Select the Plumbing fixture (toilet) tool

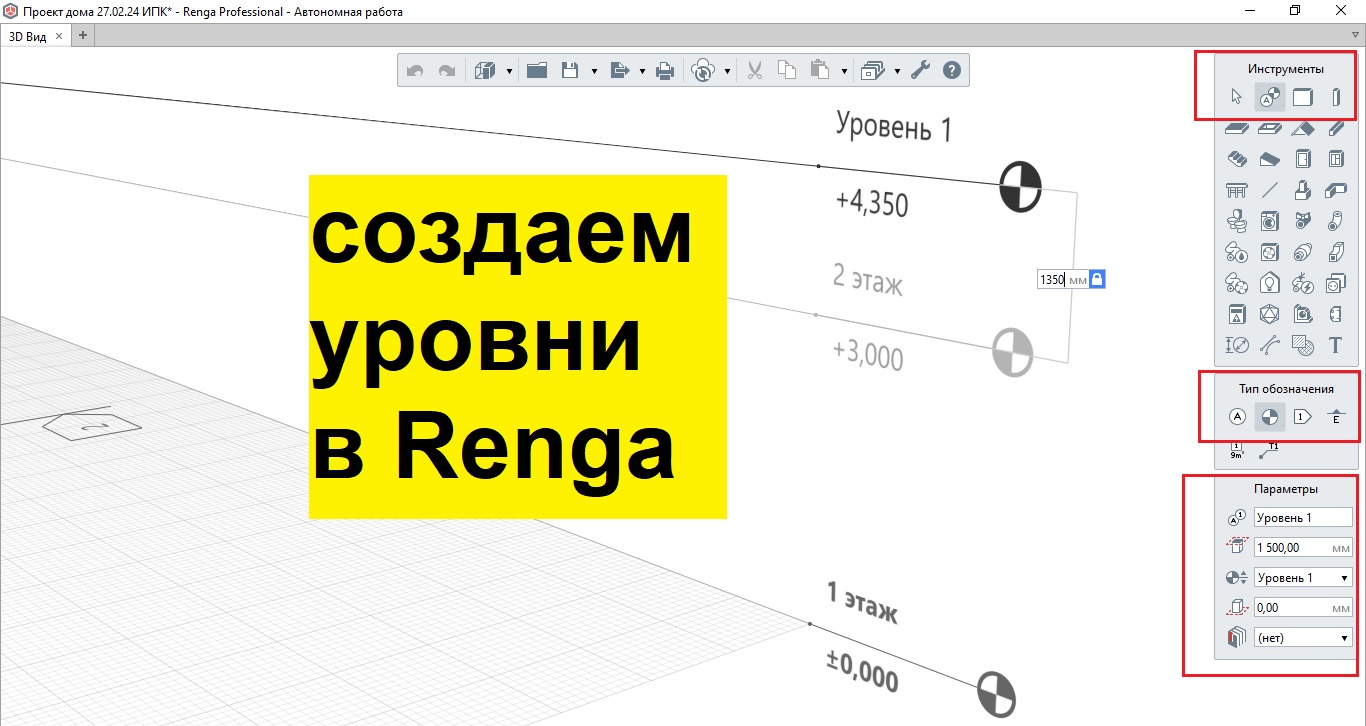[x=1237, y=221]
